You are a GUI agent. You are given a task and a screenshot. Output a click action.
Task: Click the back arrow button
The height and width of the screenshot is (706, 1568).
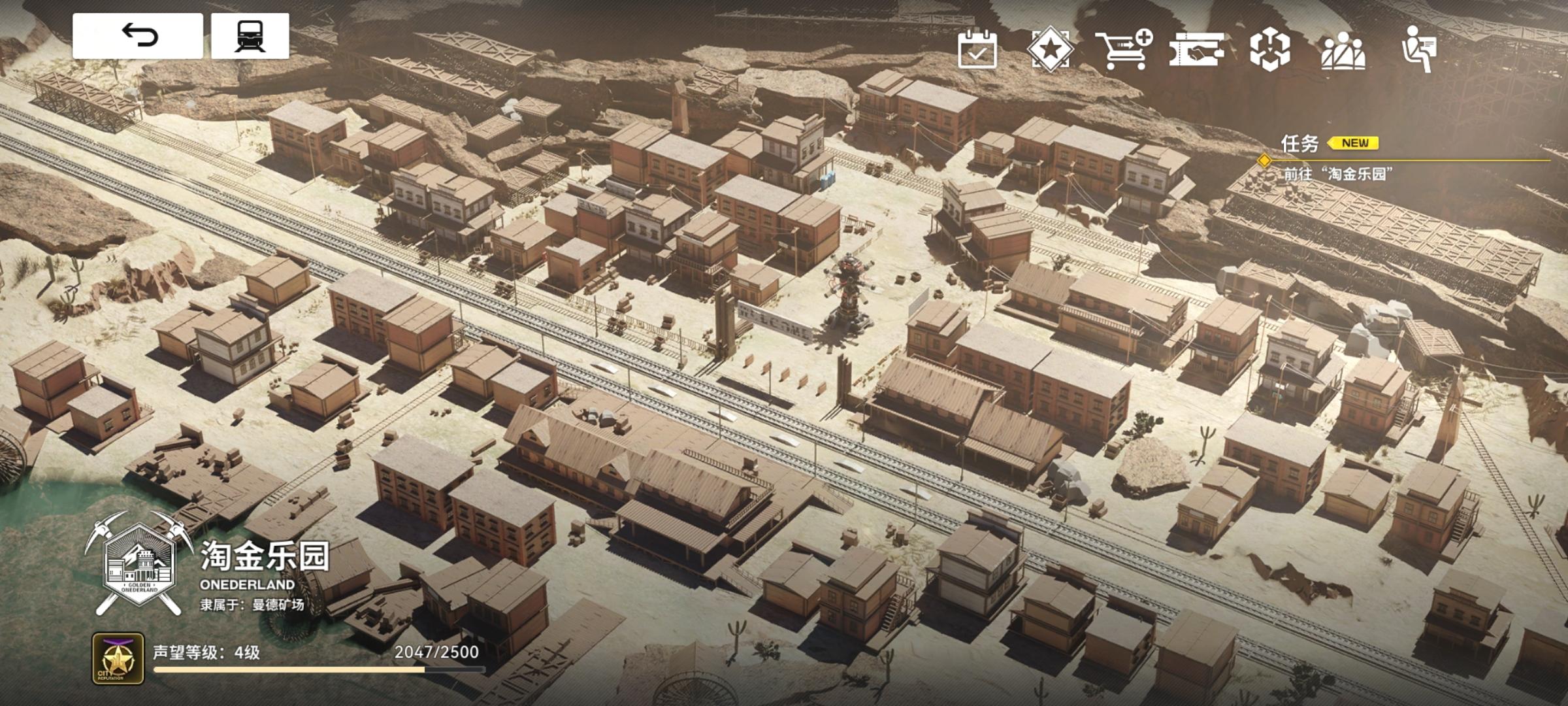click(x=138, y=36)
